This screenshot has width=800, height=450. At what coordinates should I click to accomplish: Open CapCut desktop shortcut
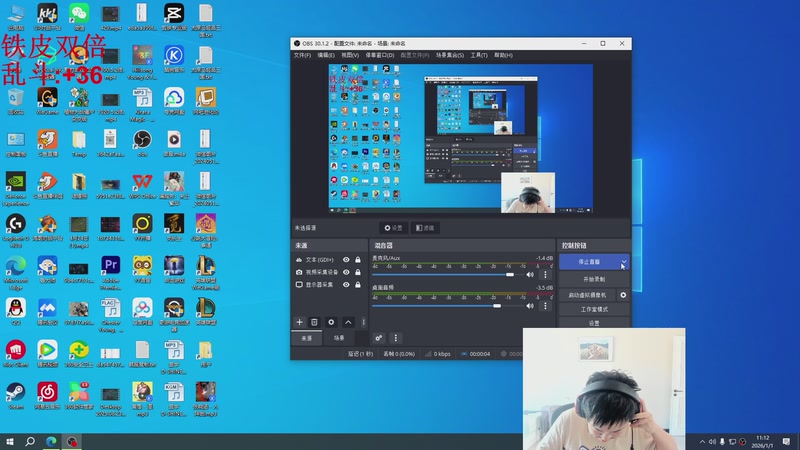coord(174,17)
